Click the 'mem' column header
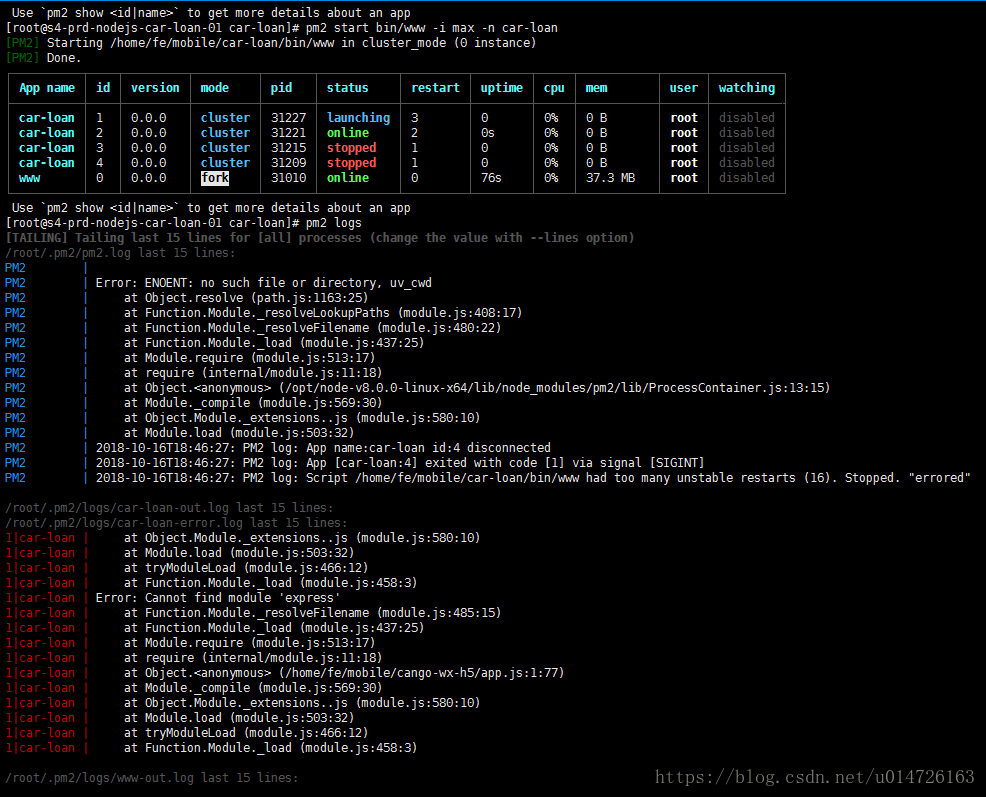The width and height of the screenshot is (986, 797). [596, 88]
